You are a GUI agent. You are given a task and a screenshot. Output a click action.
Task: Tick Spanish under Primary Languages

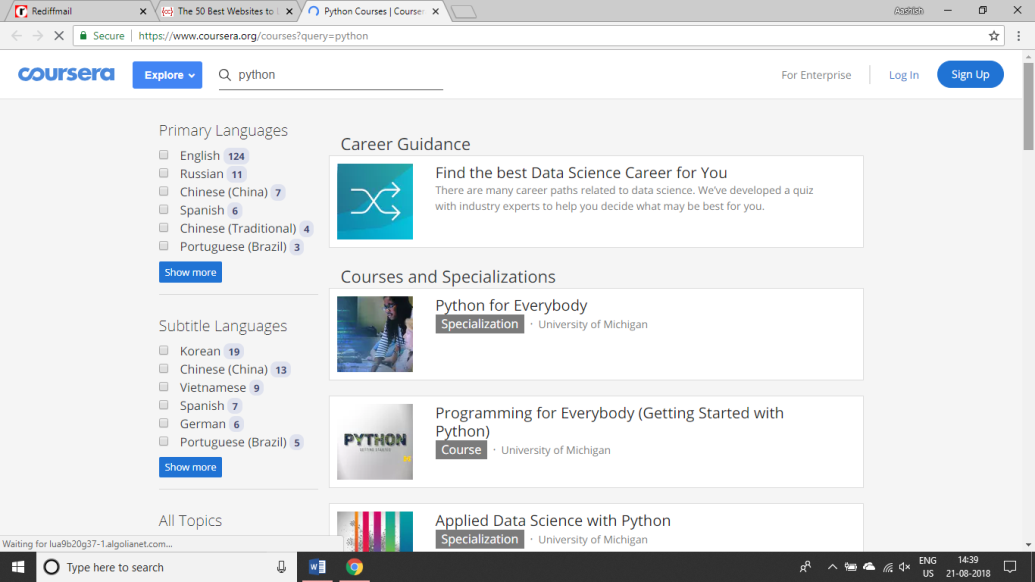[164, 210]
